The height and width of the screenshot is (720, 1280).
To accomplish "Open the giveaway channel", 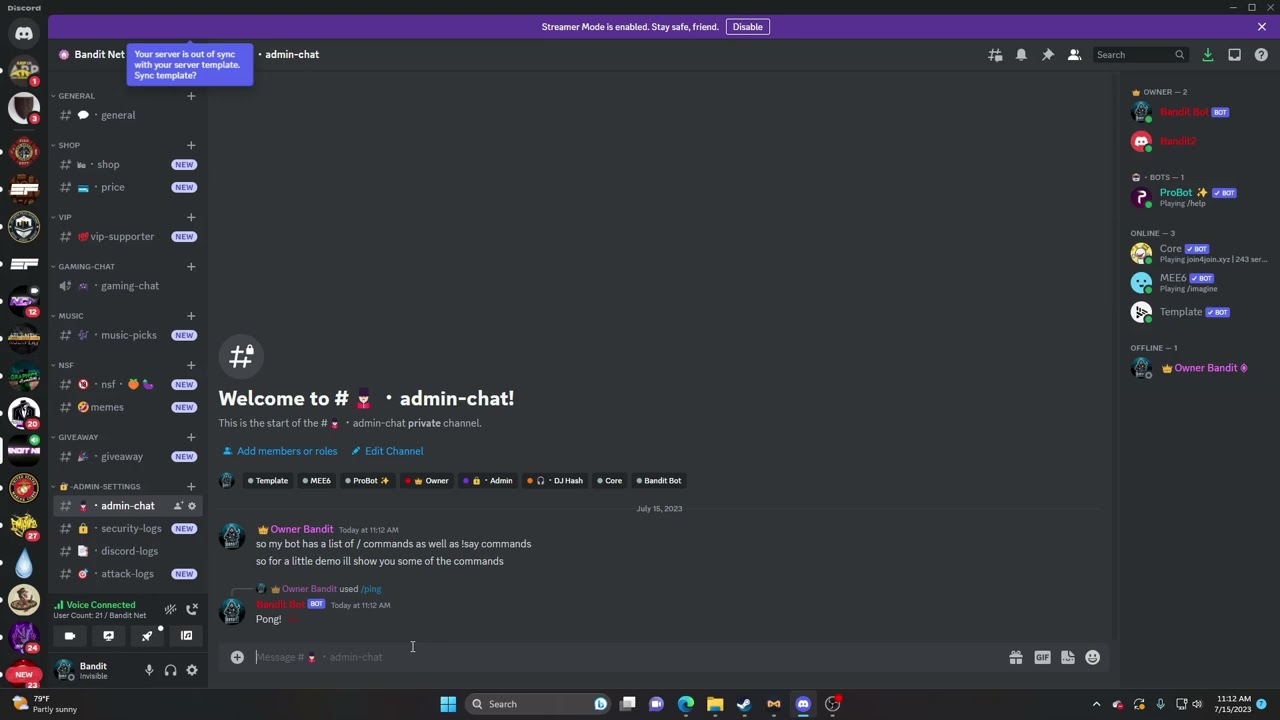I will coord(128,457).
